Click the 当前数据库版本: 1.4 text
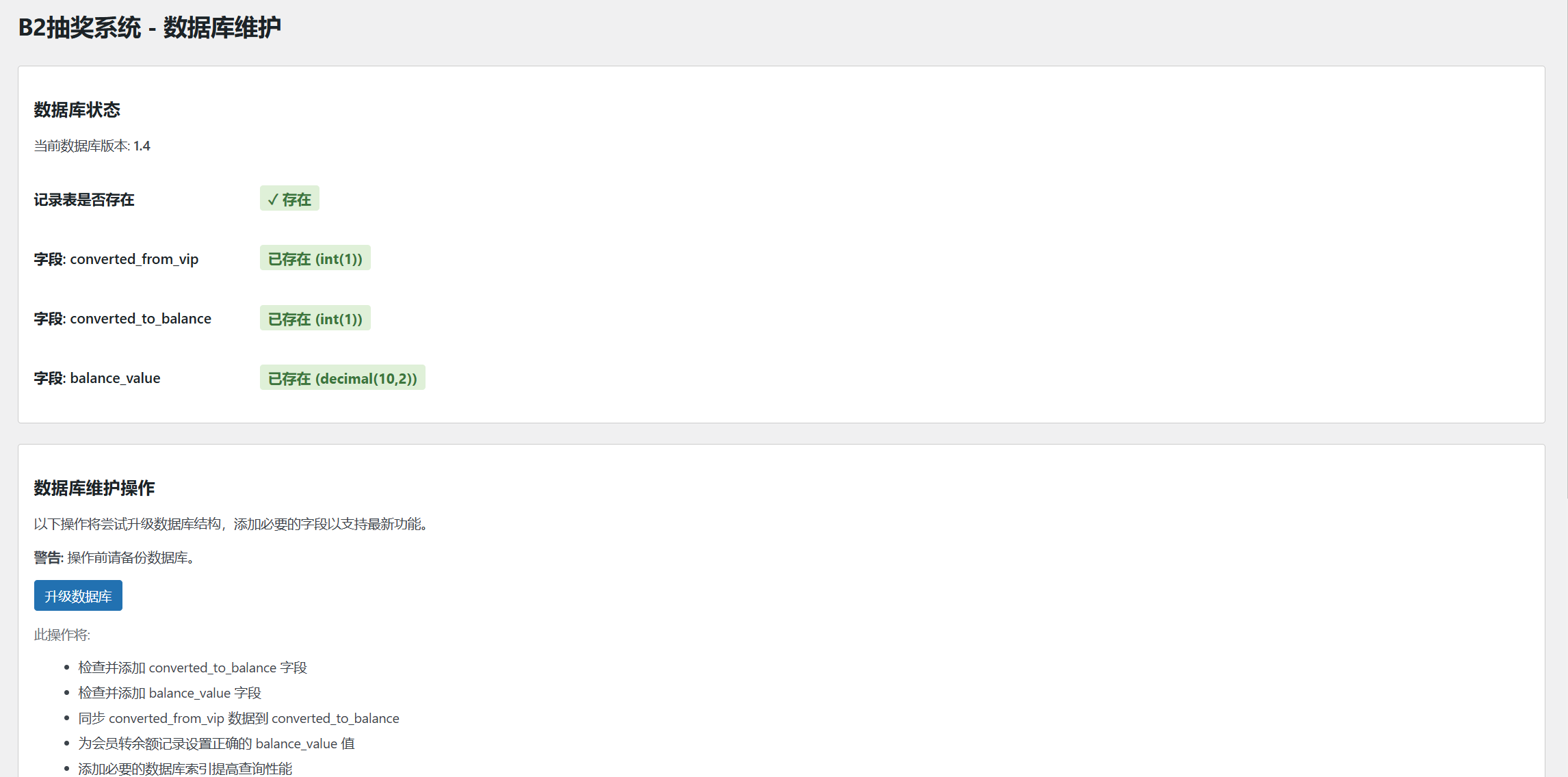 tap(92, 146)
